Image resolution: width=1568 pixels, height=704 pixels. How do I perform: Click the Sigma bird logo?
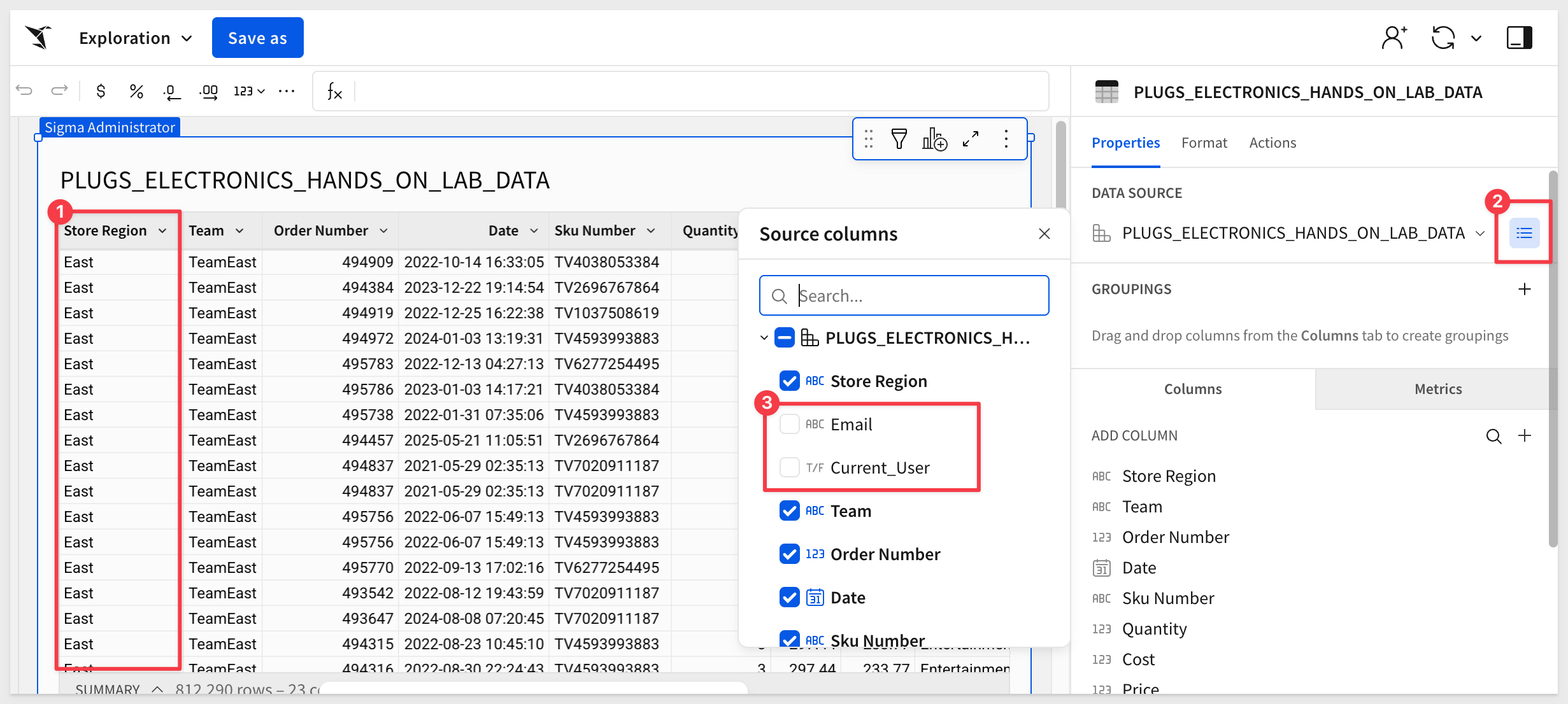39,38
